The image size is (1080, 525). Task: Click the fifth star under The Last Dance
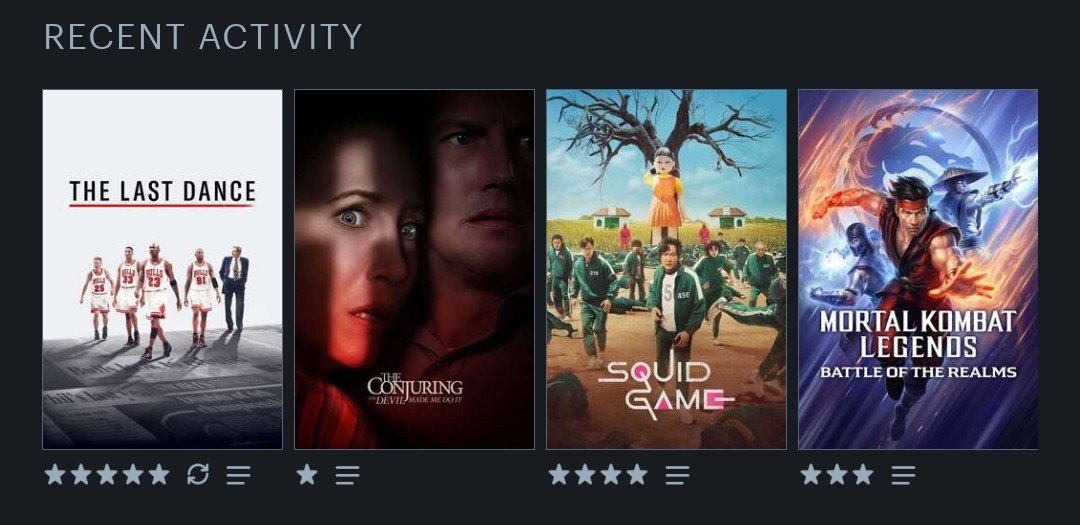tap(159, 474)
